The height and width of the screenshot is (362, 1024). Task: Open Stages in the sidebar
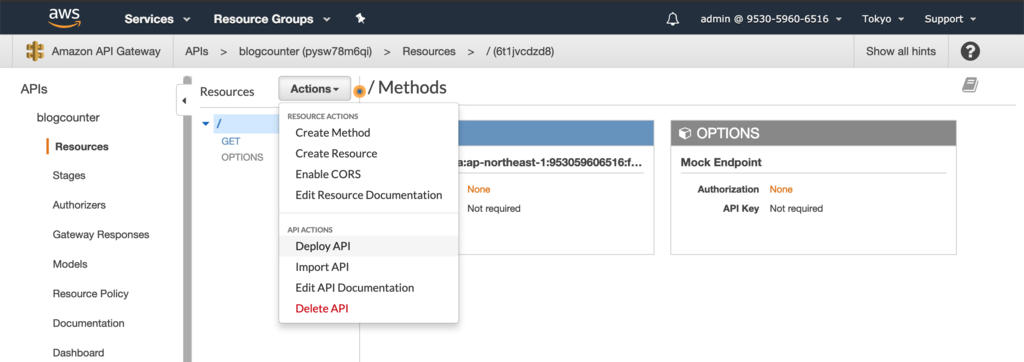click(69, 175)
